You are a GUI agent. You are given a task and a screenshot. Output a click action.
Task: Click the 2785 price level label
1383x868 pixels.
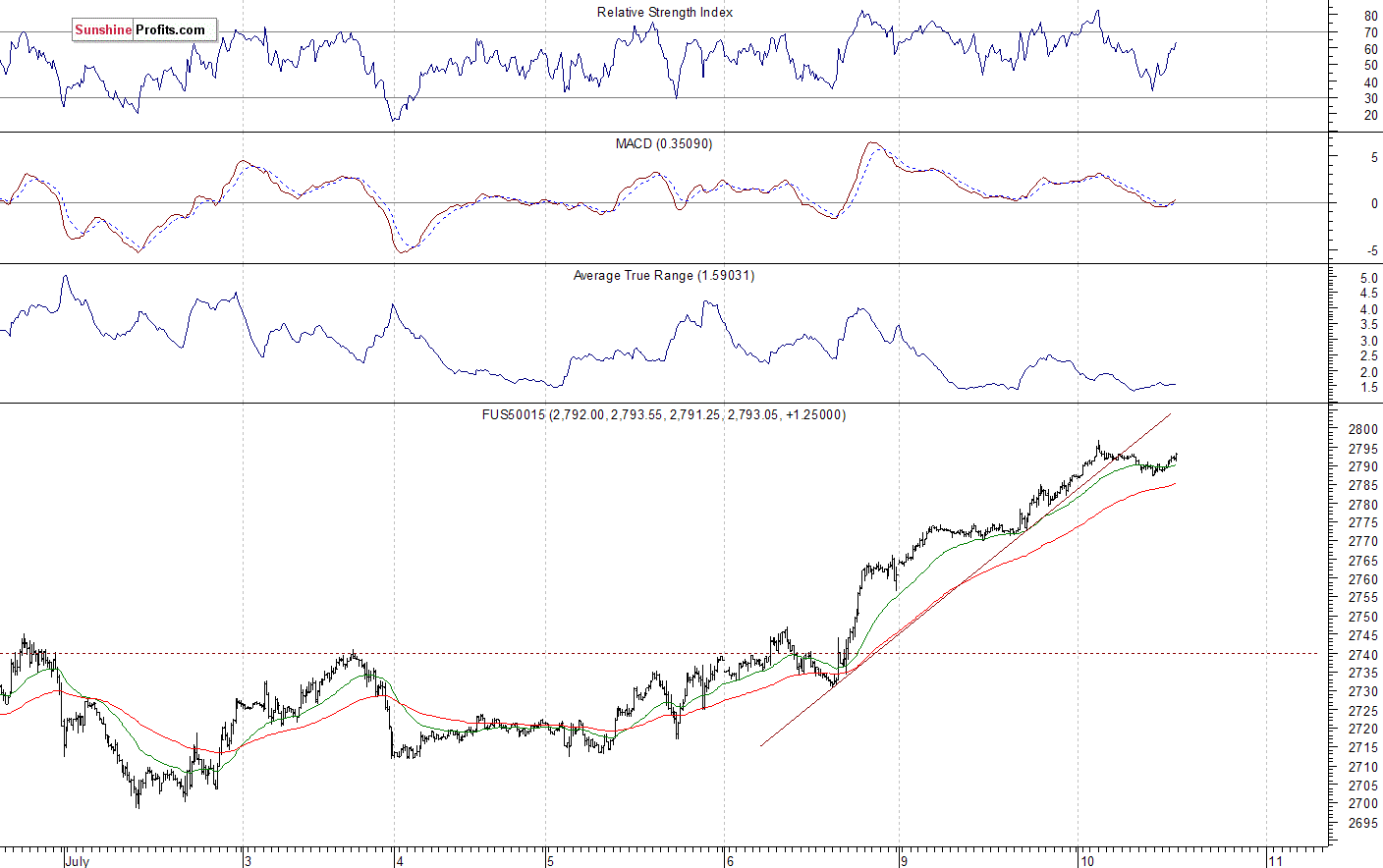tap(1362, 486)
